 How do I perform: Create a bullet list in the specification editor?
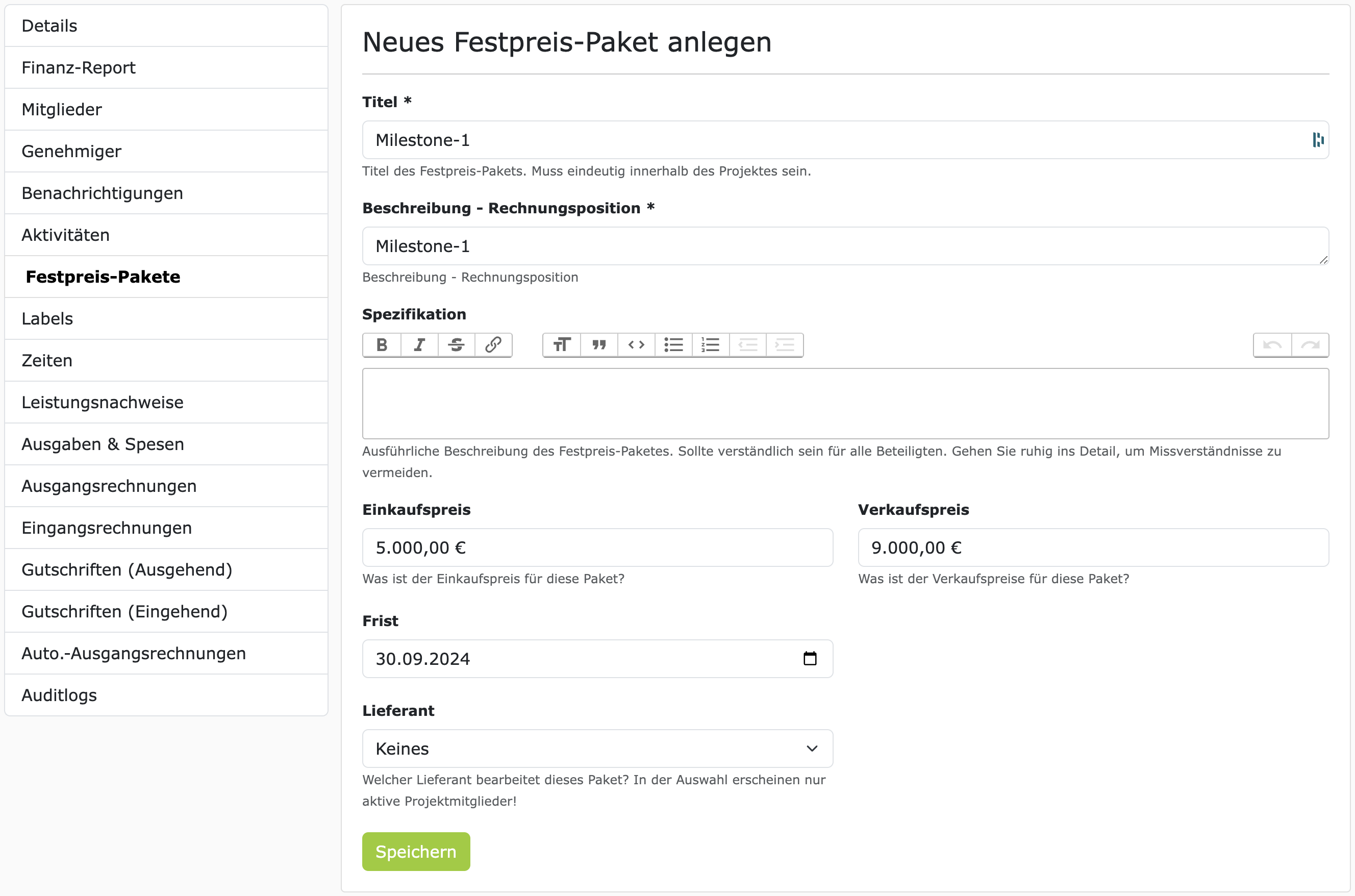673,345
